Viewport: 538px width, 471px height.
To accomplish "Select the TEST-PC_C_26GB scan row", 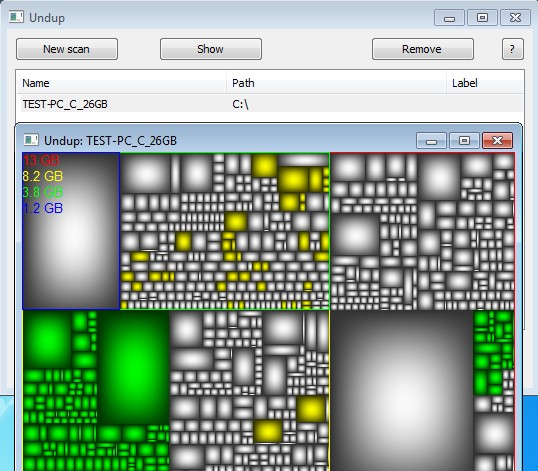I will (x=270, y=104).
